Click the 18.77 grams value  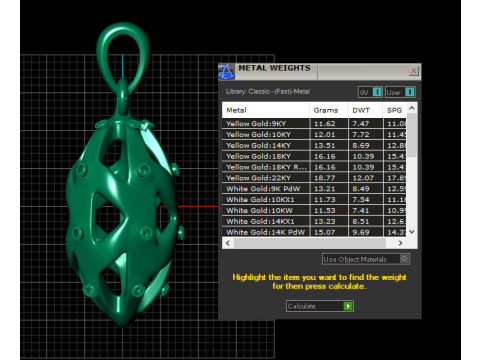pyautogui.click(x=325, y=178)
